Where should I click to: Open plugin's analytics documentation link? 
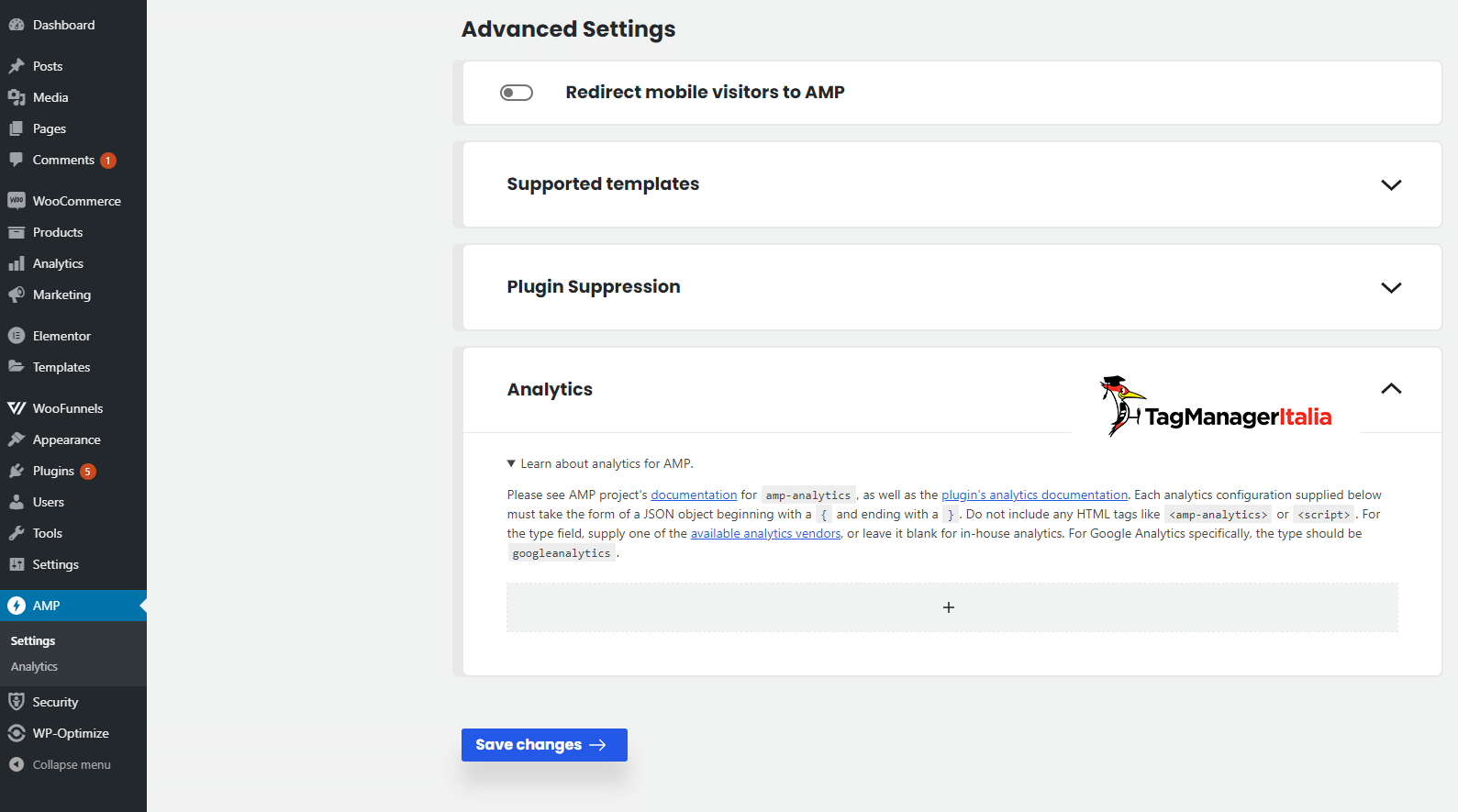1034,495
